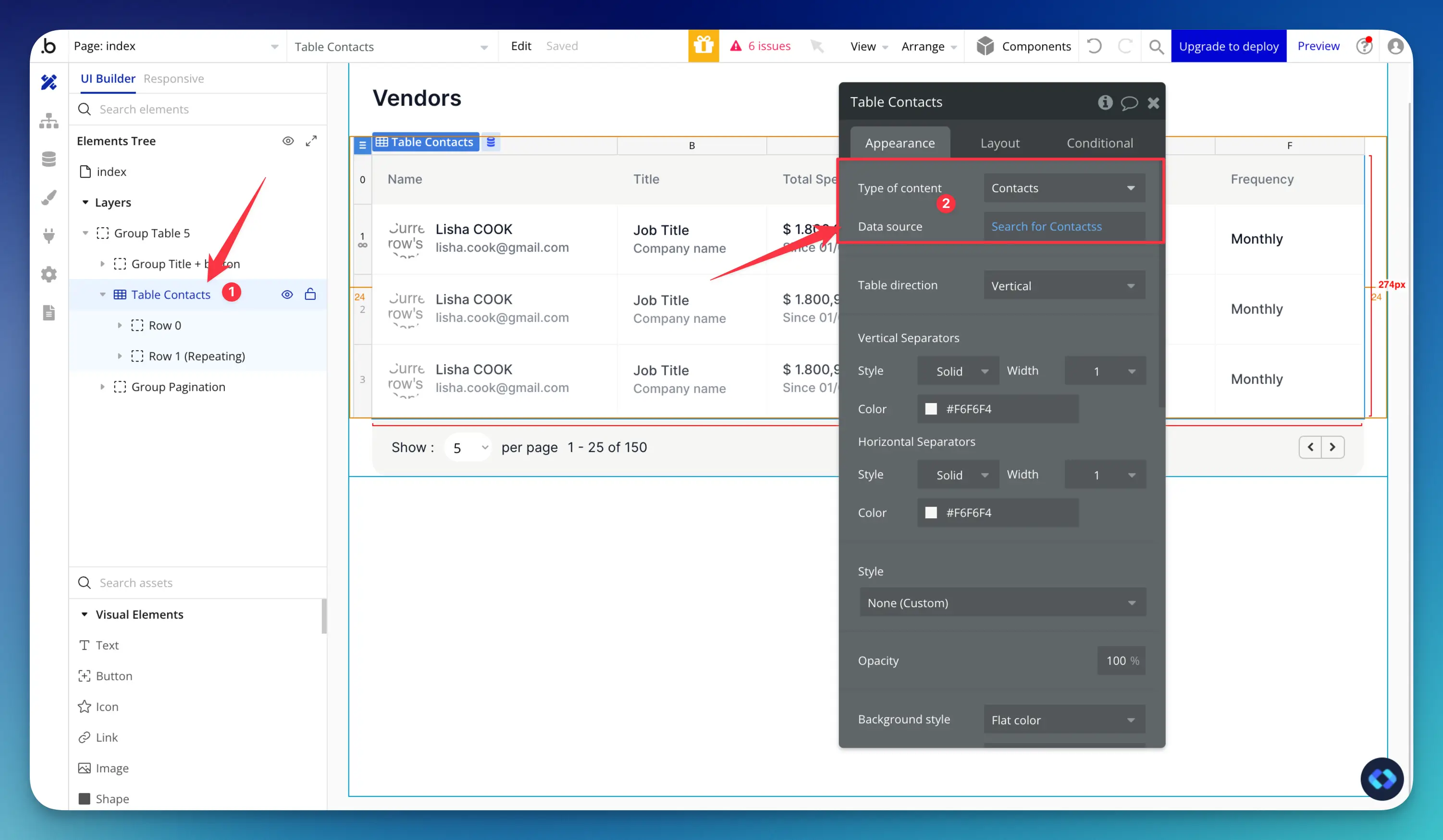Open the Page index dropdown

point(176,47)
